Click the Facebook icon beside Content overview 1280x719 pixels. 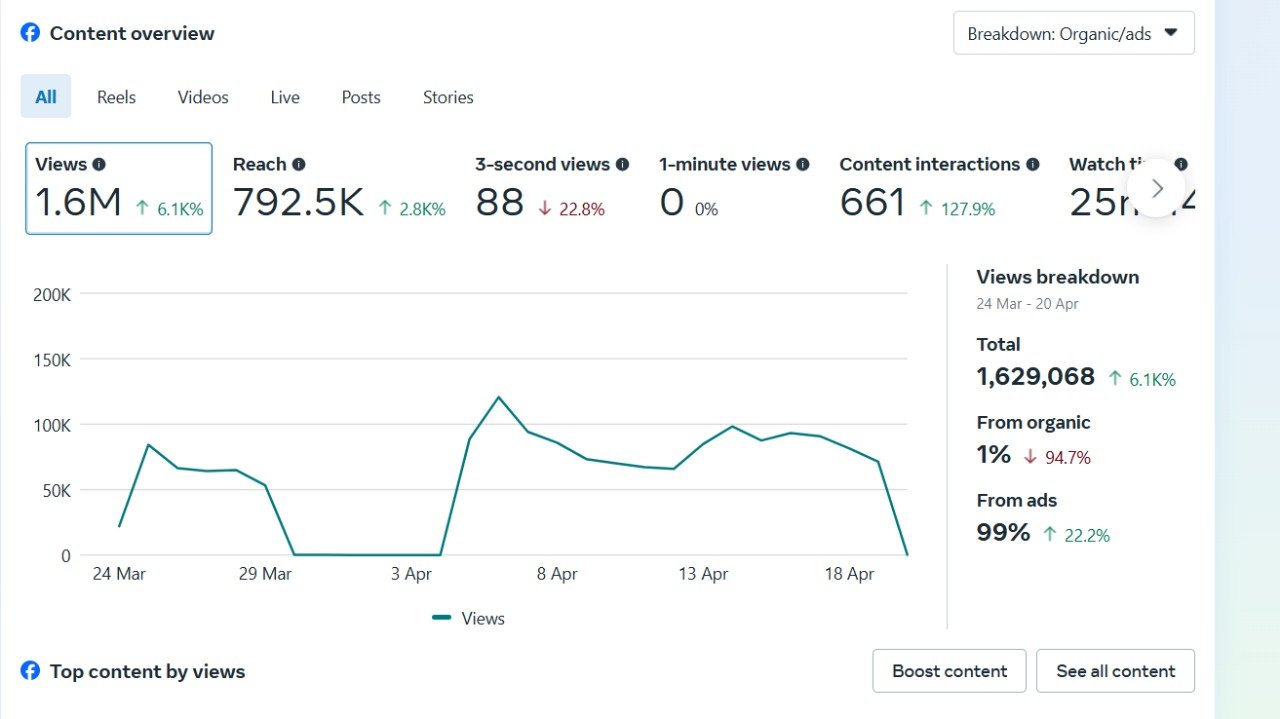coord(31,33)
